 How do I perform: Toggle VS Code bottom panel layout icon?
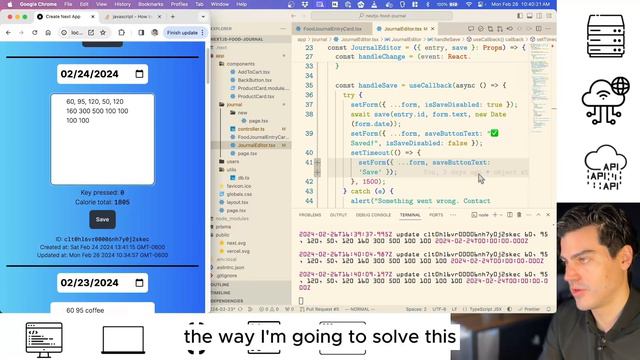pos(529,16)
